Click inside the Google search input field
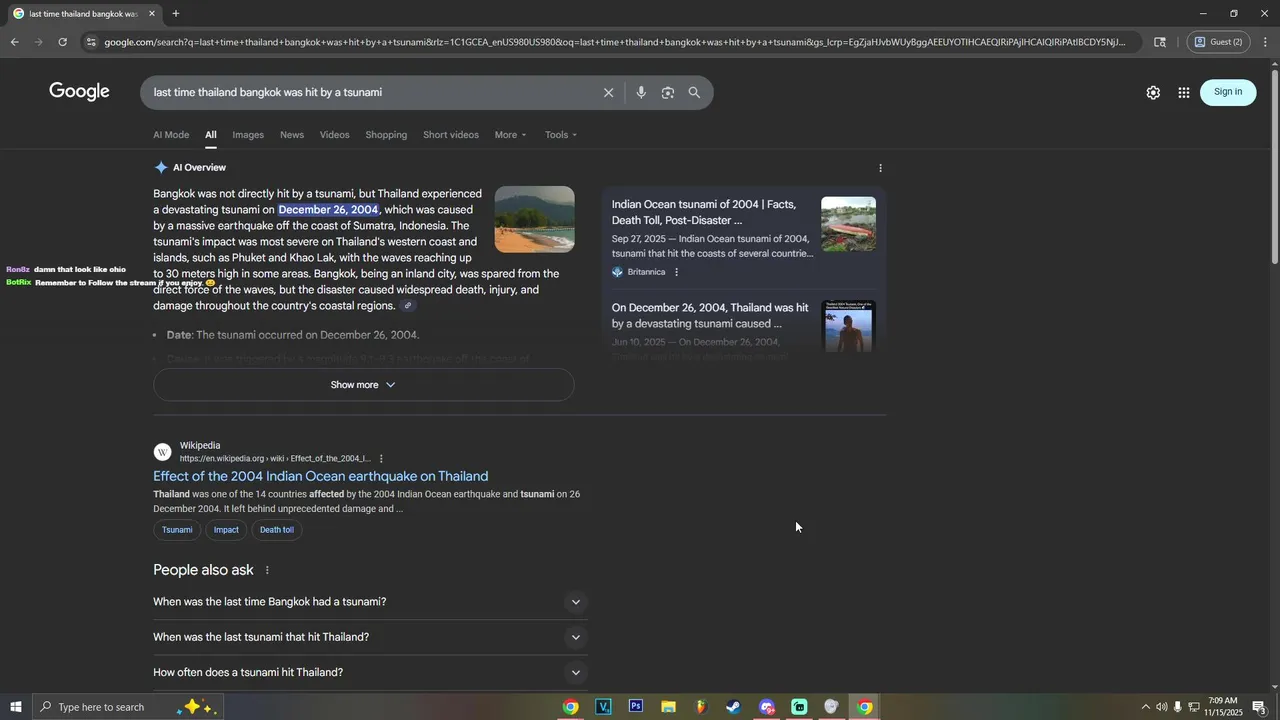This screenshot has width=1280, height=720. point(370,93)
